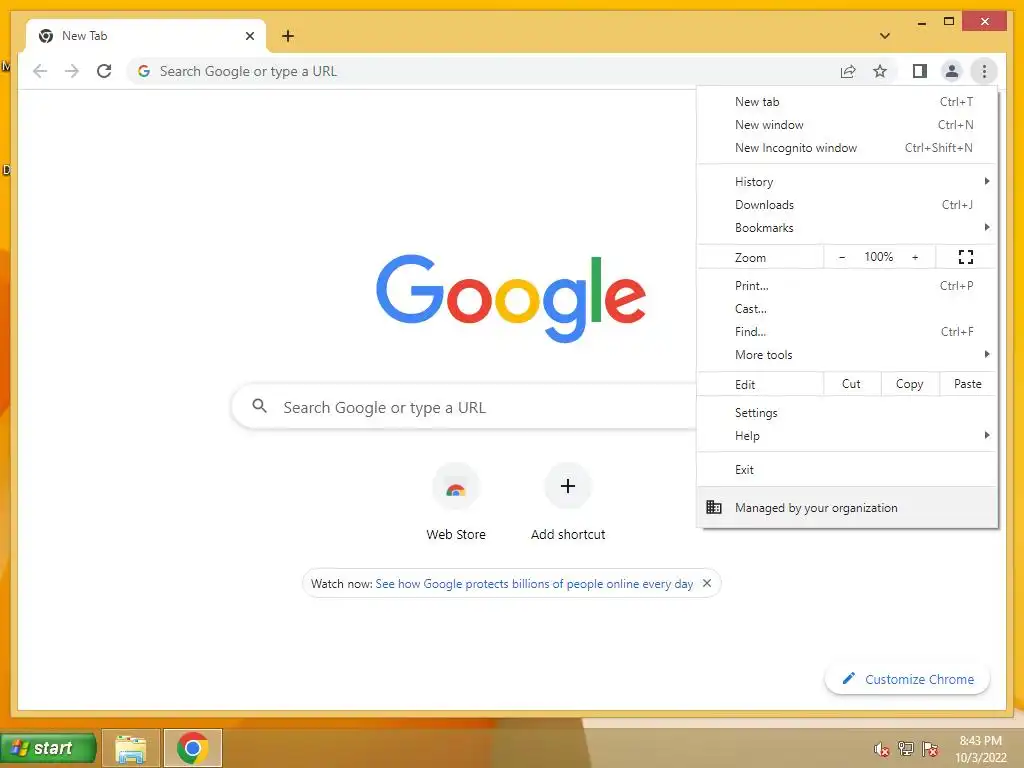Screen dimensions: 1024x768
Task: Choose Exit from the menu
Action: pos(847,470)
